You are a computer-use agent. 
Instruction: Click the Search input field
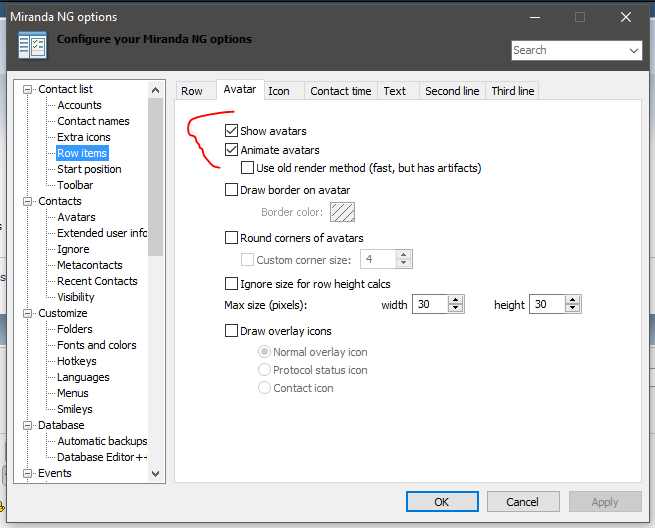[x=569, y=51]
